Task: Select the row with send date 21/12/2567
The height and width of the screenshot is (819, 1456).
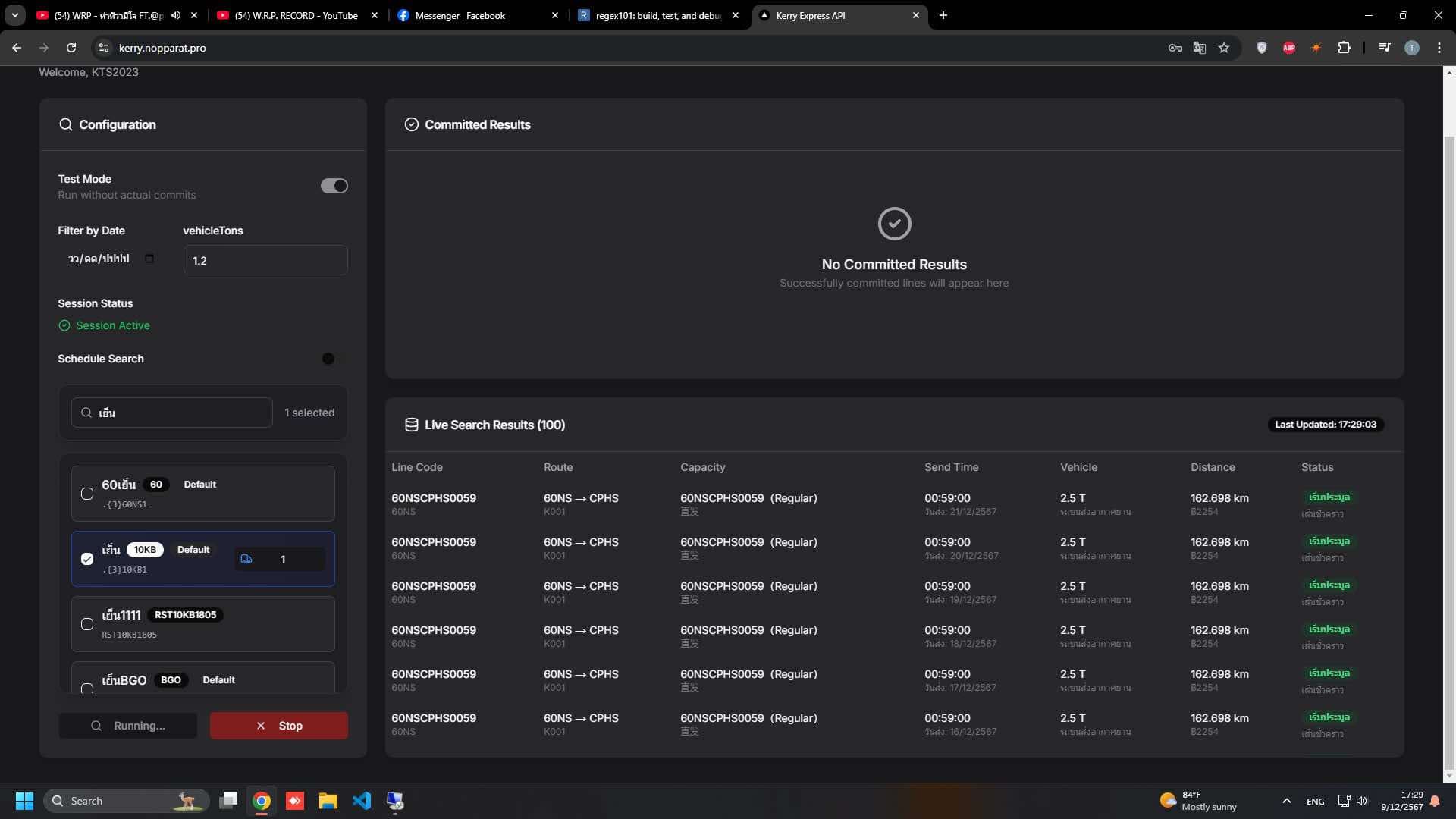Action: [x=895, y=504]
